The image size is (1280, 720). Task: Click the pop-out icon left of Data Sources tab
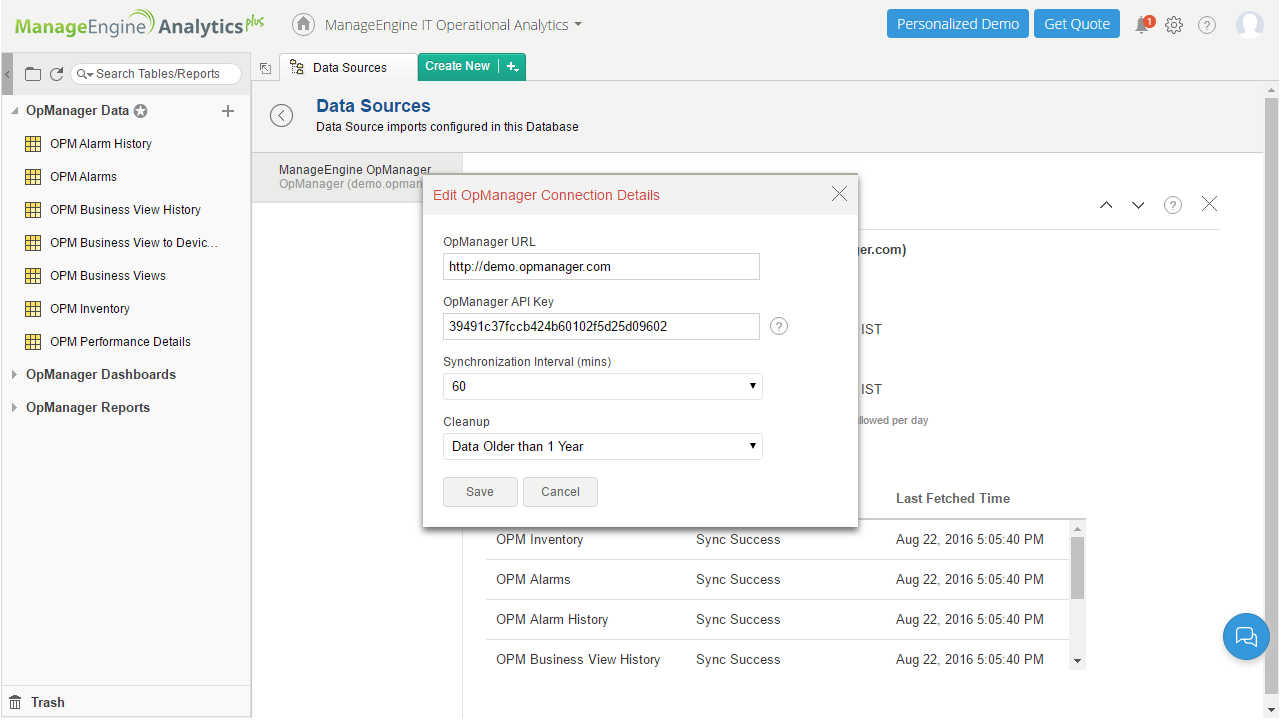click(x=265, y=67)
